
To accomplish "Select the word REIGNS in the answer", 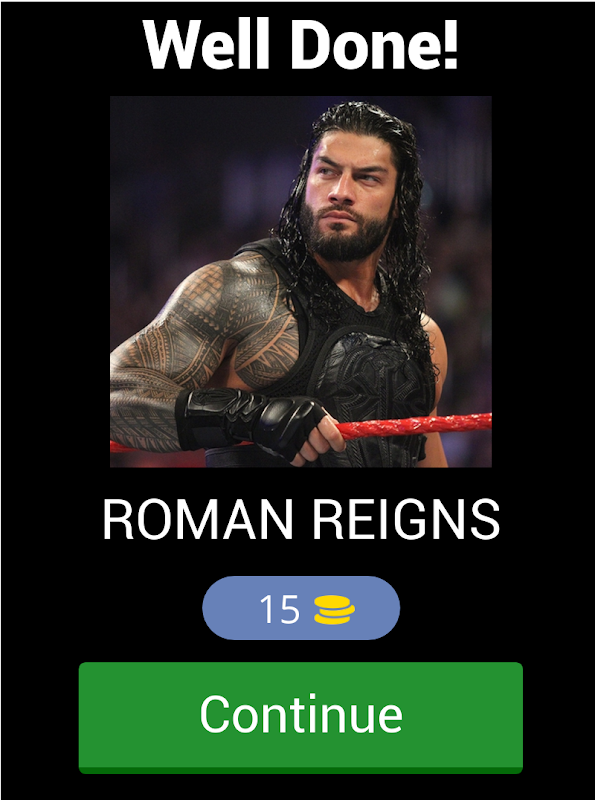I will coord(406,519).
